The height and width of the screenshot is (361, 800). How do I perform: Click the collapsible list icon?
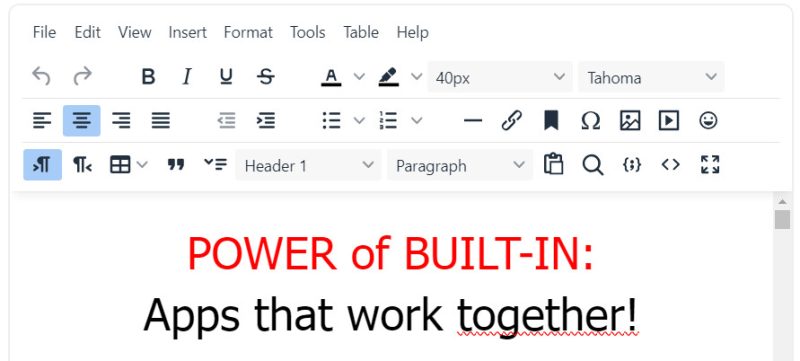click(x=215, y=164)
